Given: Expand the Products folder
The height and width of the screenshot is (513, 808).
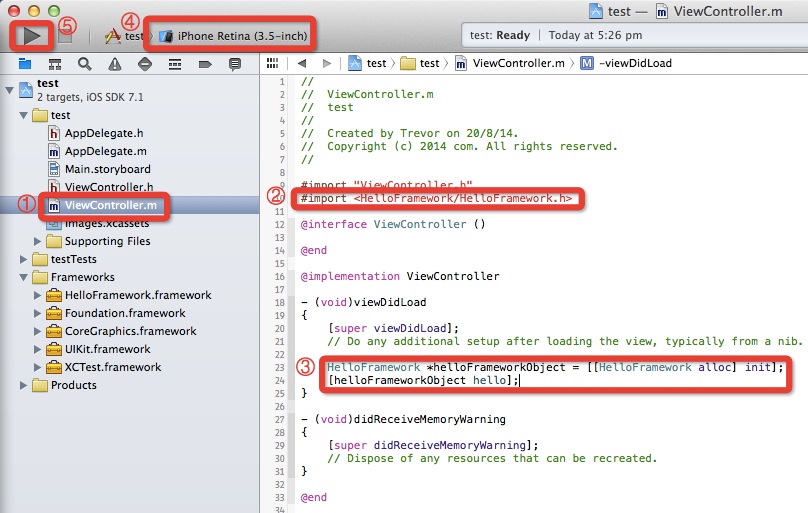Looking at the screenshot, I should pos(24,385).
